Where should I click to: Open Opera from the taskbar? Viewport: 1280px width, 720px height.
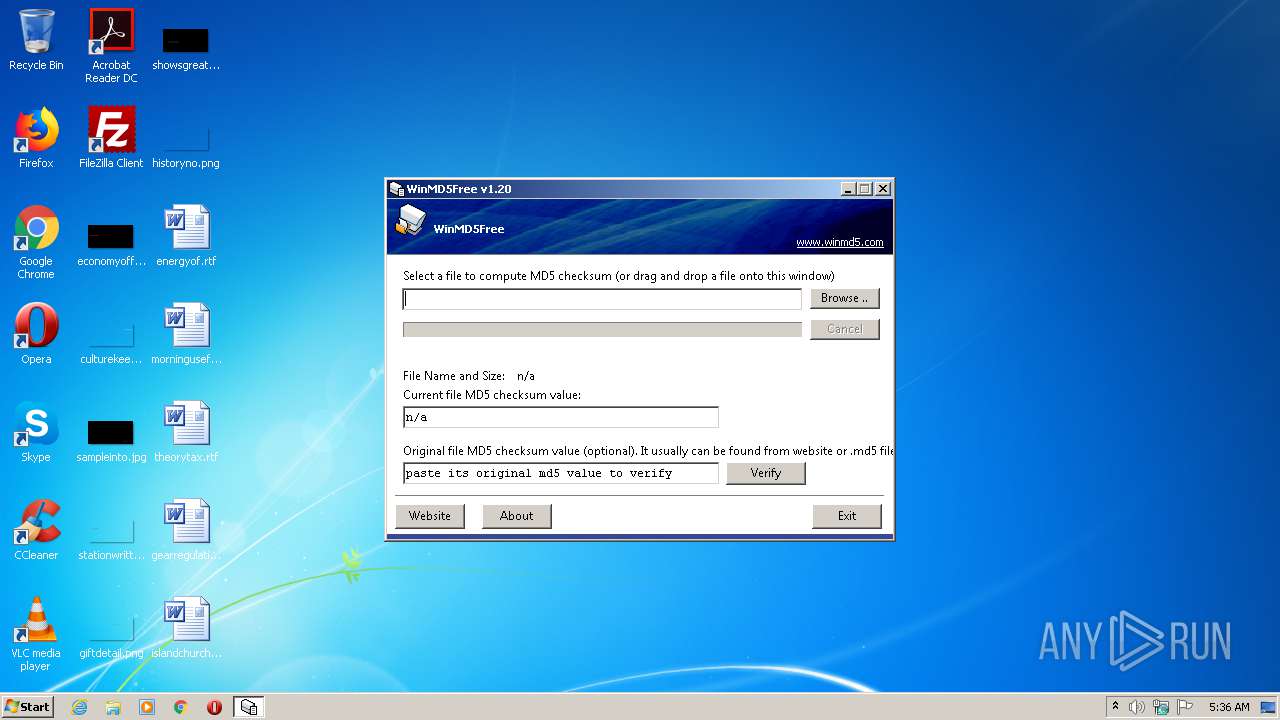pyautogui.click(x=214, y=707)
